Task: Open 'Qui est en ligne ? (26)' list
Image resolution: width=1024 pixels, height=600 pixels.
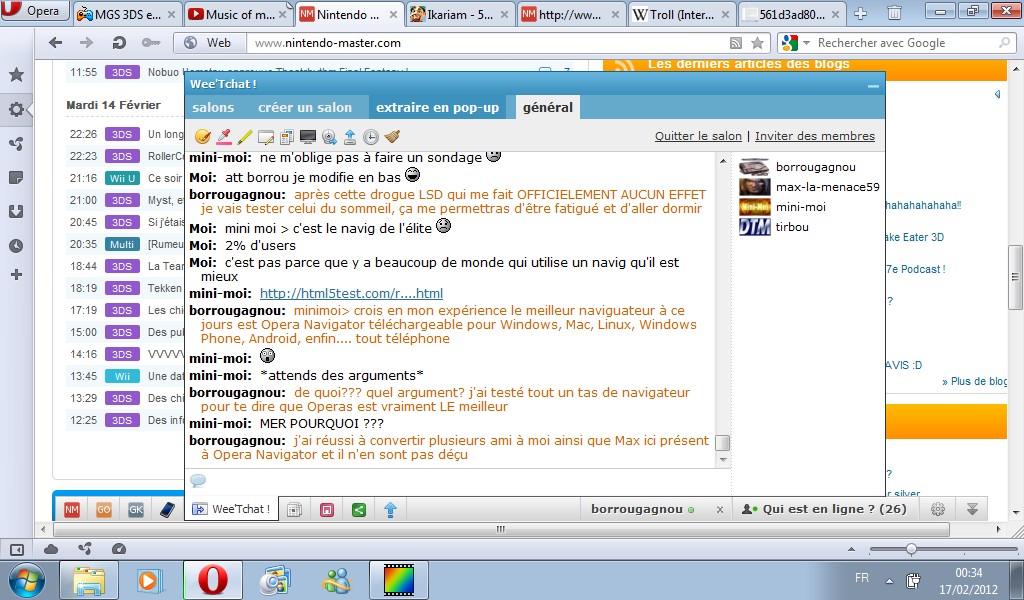Action: 825,509
